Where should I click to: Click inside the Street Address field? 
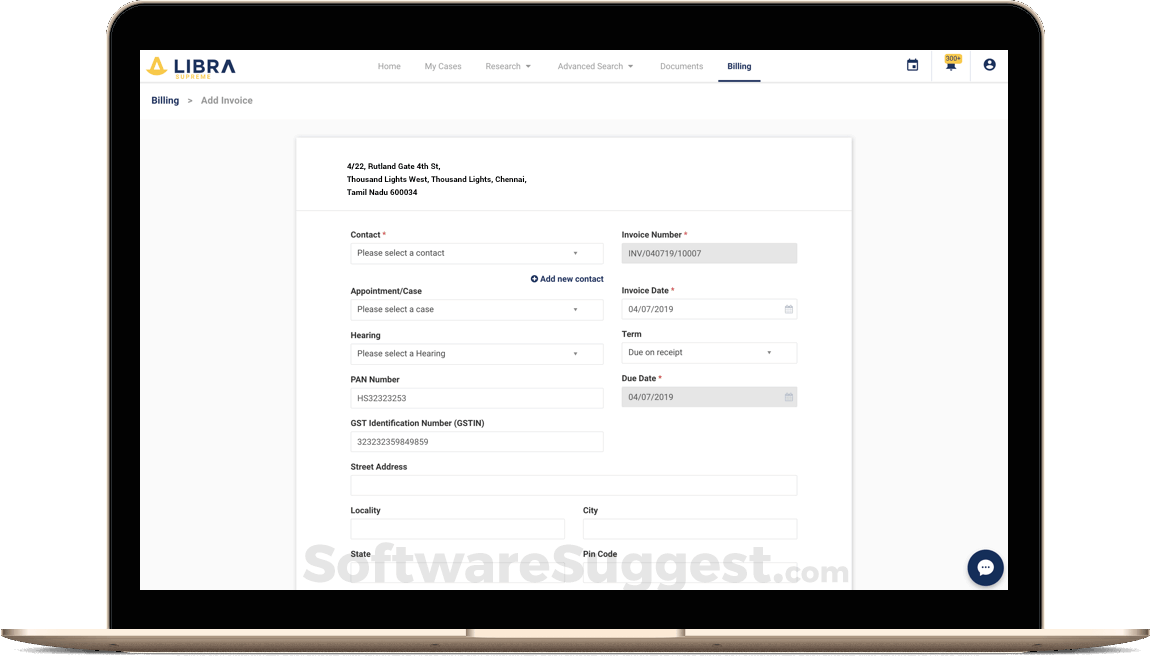click(573, 485)
